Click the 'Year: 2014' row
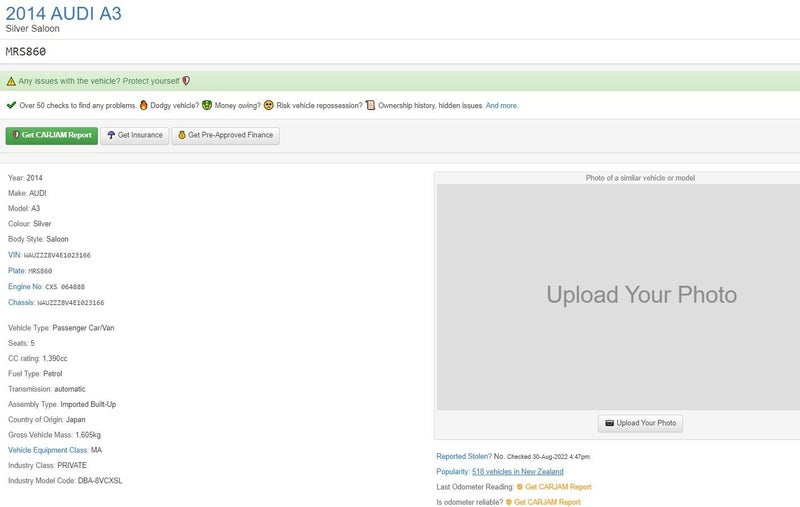Image resolution: width=800 pixels, height=507 pixels. tap(25, 178)
